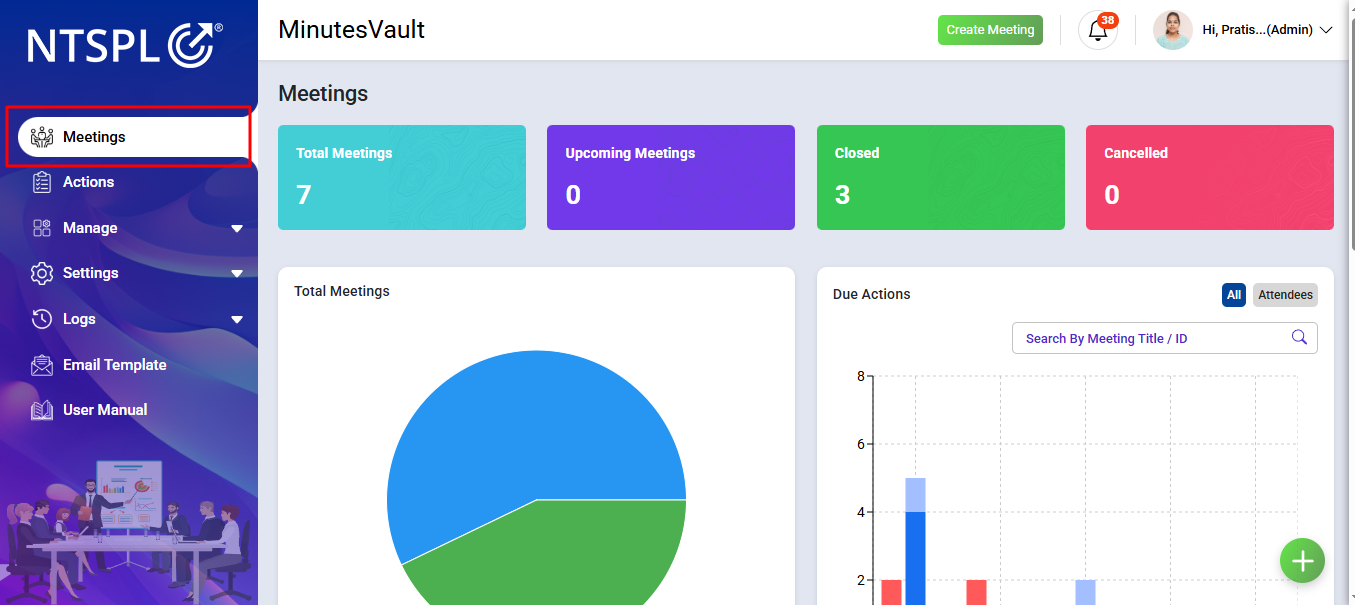Click the Settings gear icon
This screenshot has width=1355, height=605.
tap(42, 273)
